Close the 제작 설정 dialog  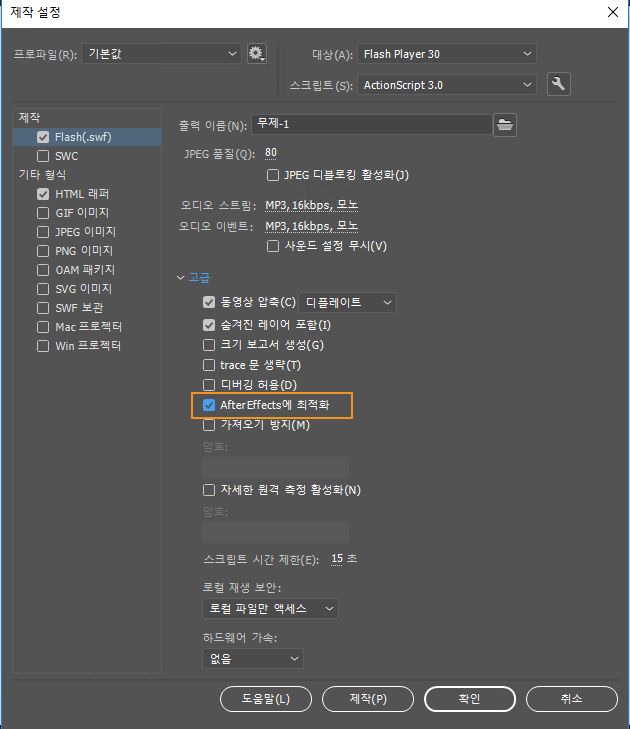pos(613,12)
